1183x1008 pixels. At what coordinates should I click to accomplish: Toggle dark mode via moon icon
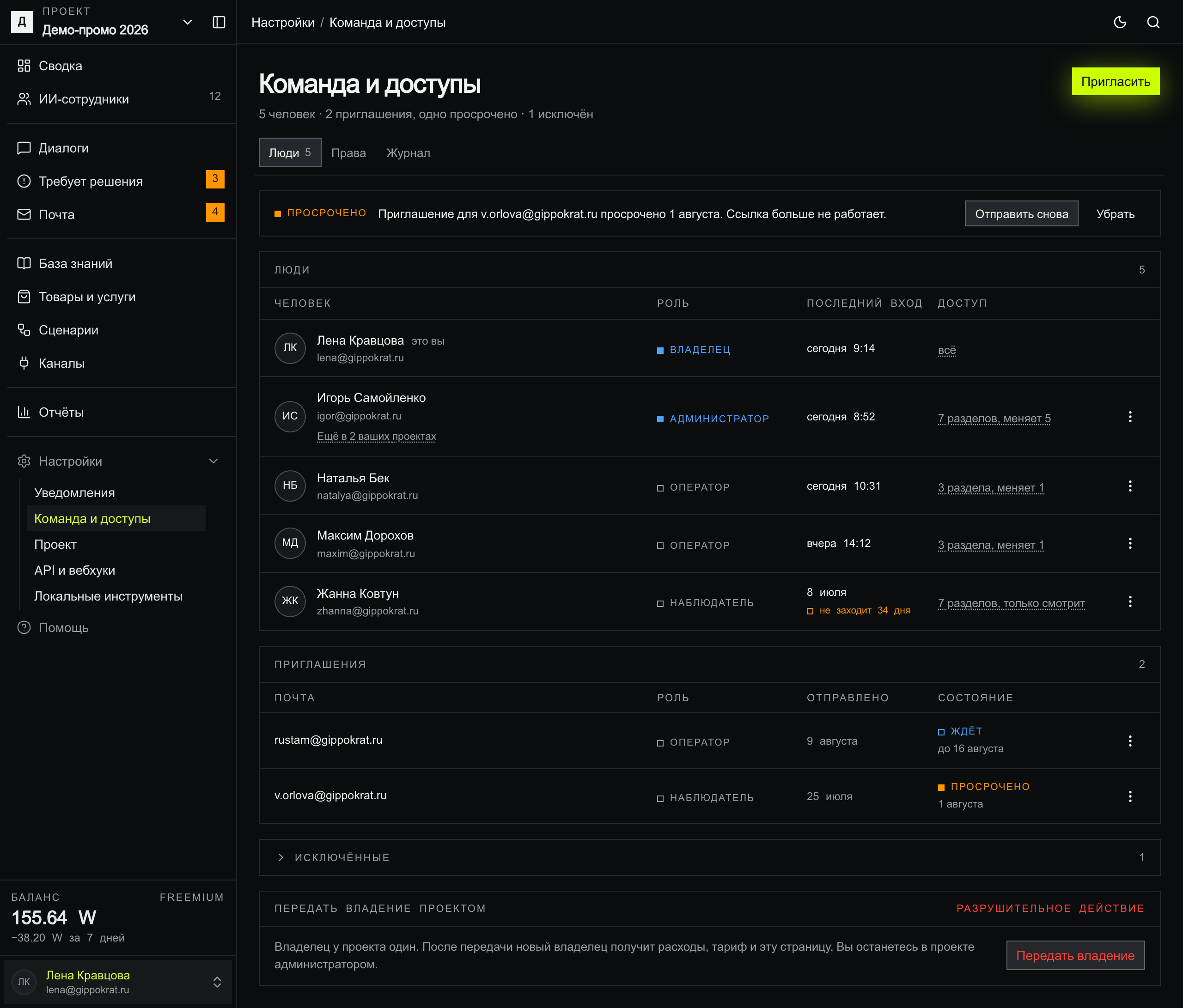[x=1120, y=22]
